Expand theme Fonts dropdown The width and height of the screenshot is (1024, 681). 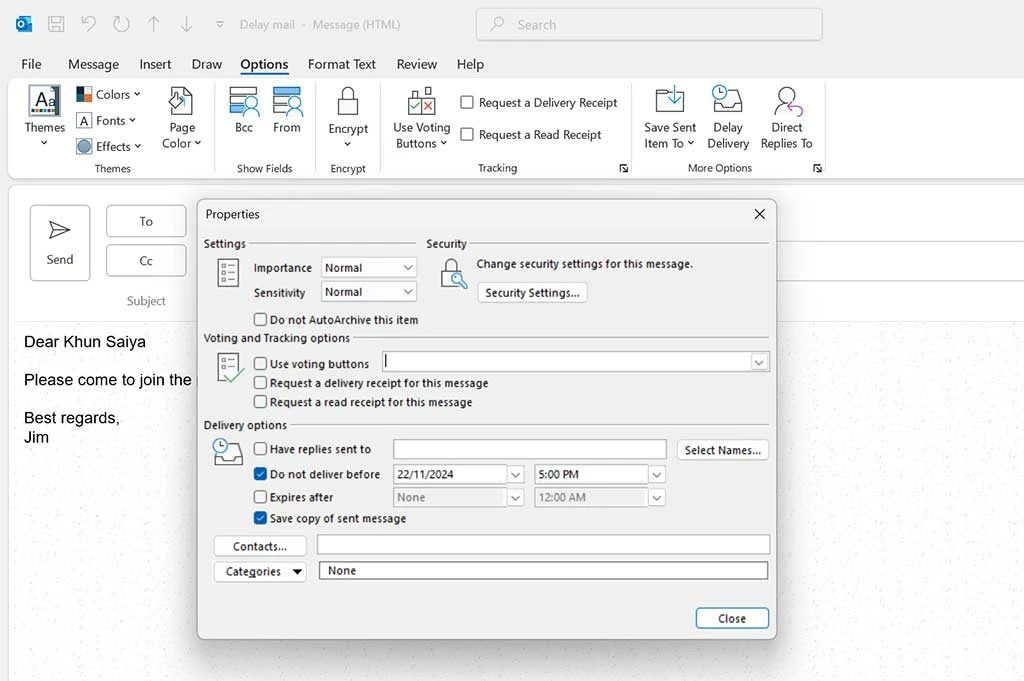[x=106, y=121]
